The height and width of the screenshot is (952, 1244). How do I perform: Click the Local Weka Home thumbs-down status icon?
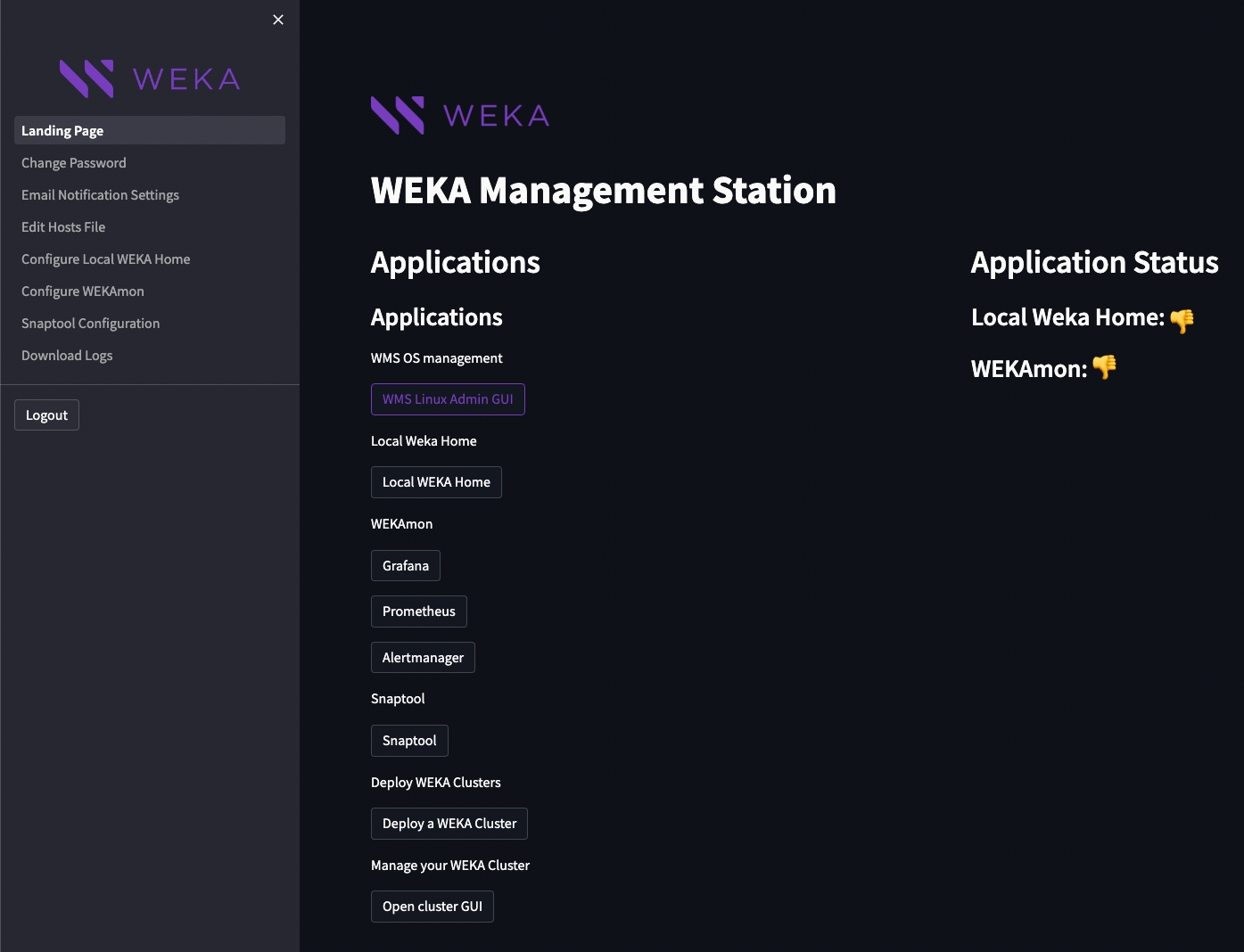click(1182, 320)
